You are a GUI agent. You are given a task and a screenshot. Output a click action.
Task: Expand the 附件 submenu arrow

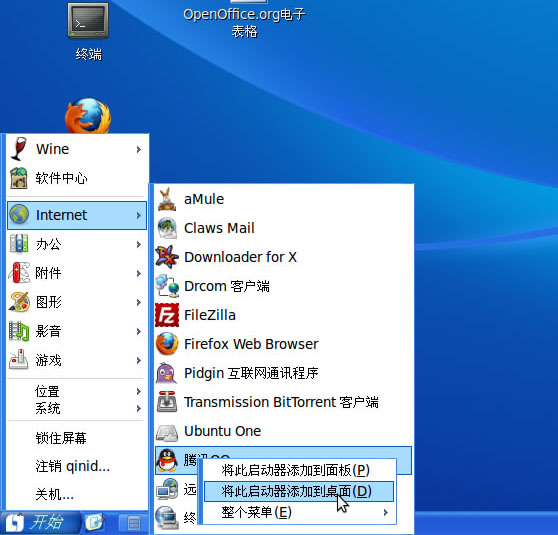point(139,273)
